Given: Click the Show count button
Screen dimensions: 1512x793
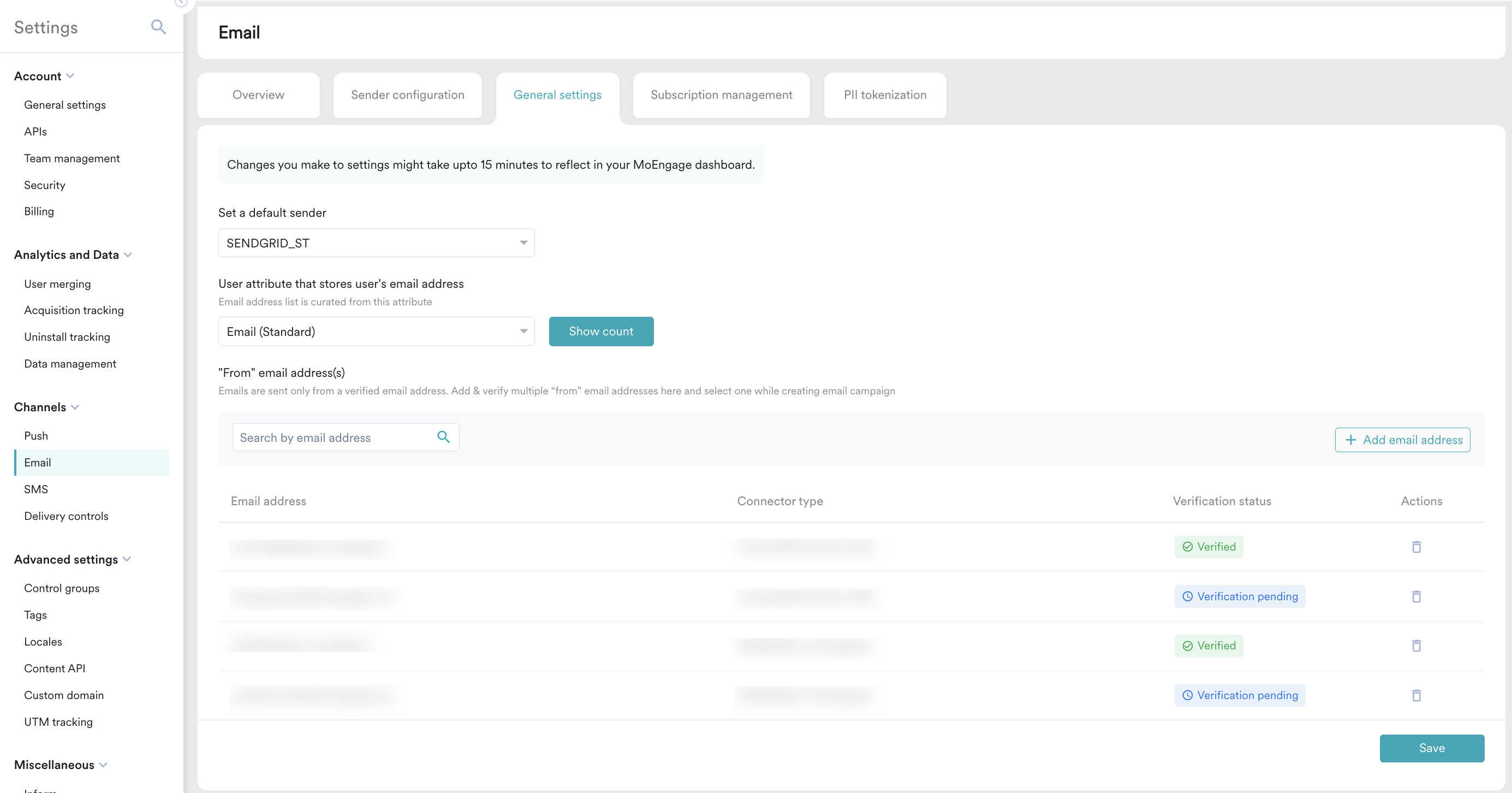Looking at the screenshot, I should (600, 332).
